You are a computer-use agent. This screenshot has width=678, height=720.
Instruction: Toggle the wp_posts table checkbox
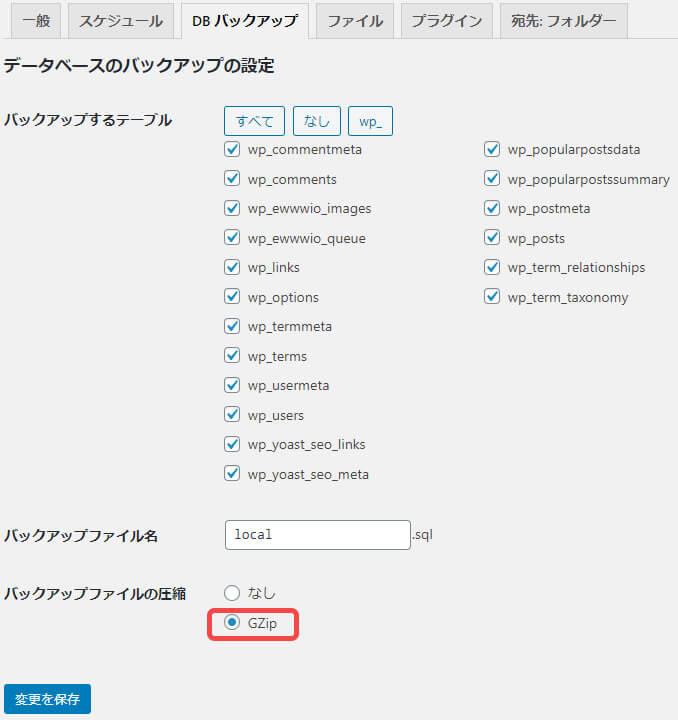tap(492, 238)
